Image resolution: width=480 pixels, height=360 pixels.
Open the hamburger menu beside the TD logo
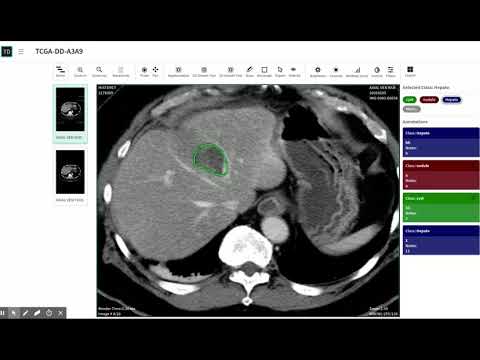click(x=21, y=52)
